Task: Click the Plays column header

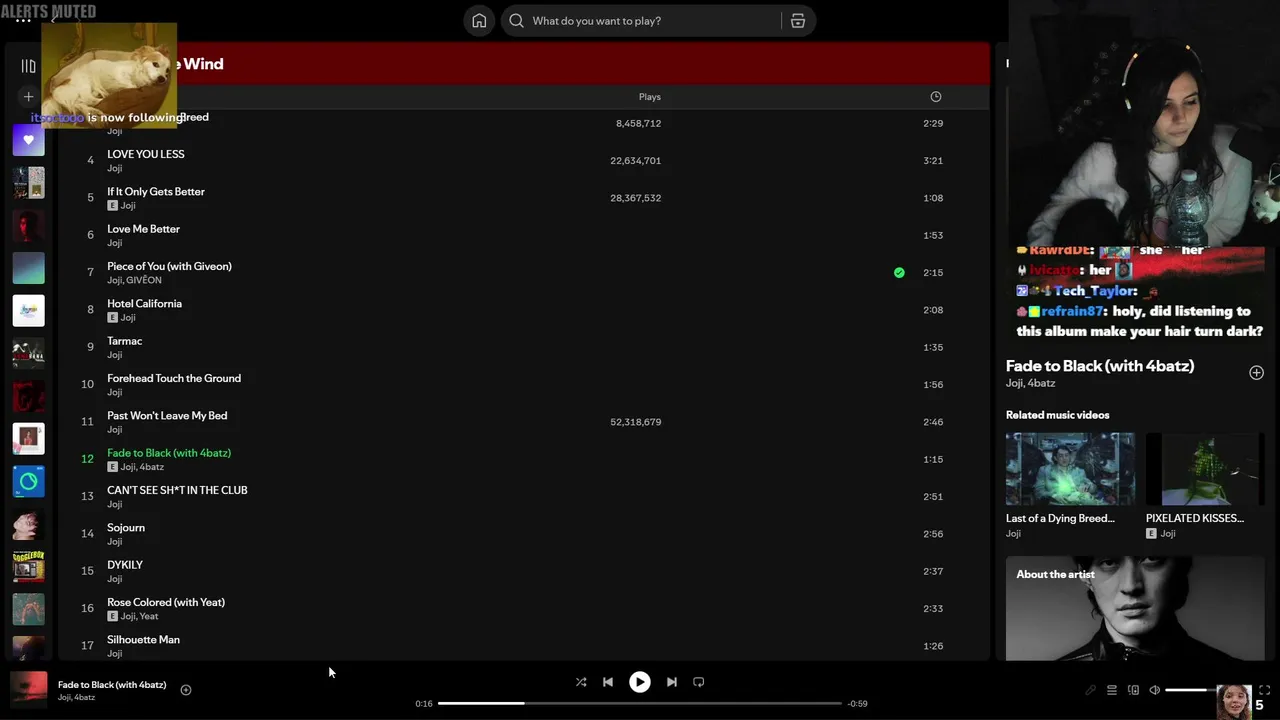Action: click(x=650, y=97)
